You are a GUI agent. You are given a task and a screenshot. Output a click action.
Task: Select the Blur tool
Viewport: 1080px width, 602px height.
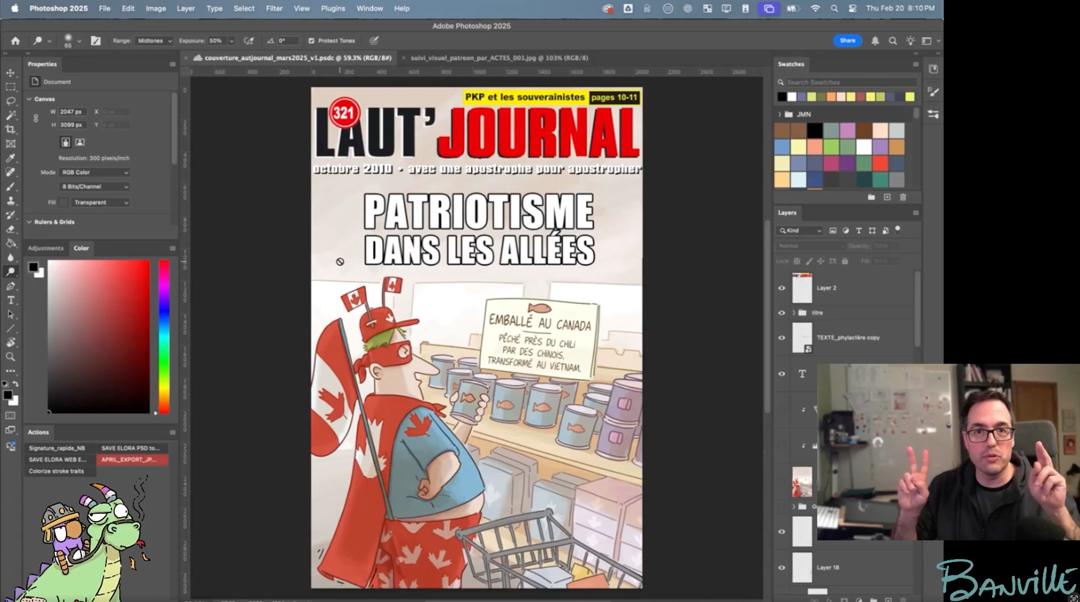pyautogui.click(x=10, y=258)
